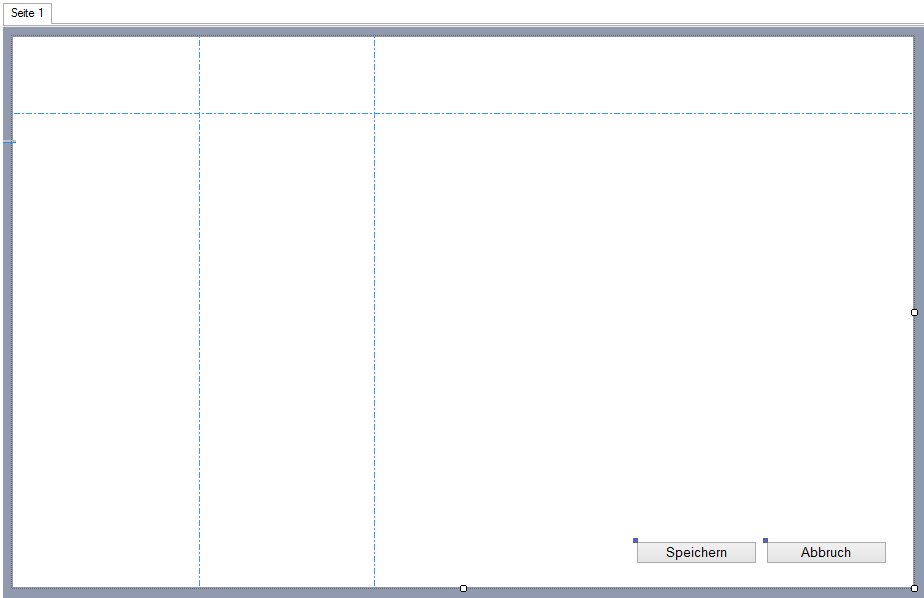Select the right-edge resize handle
The width and height of the screenshot is (924, 598).
click(x=914, y=312)
